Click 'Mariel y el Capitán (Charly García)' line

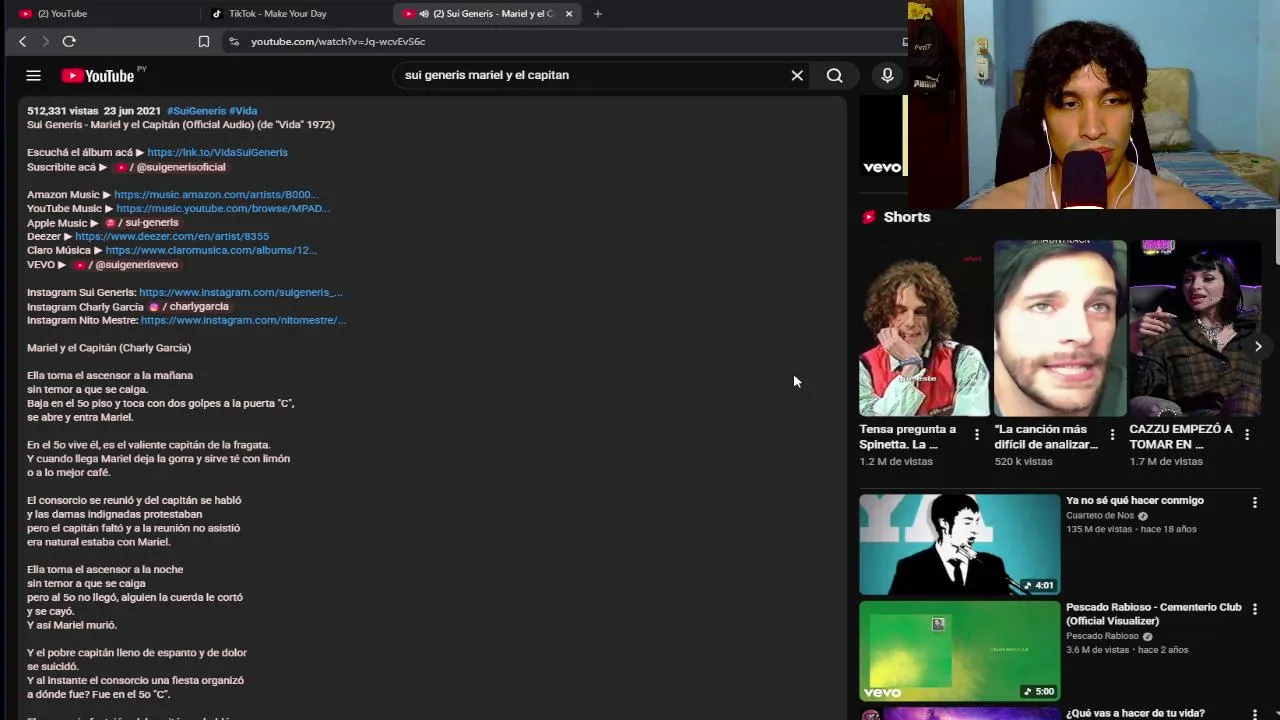click(109, 348)
